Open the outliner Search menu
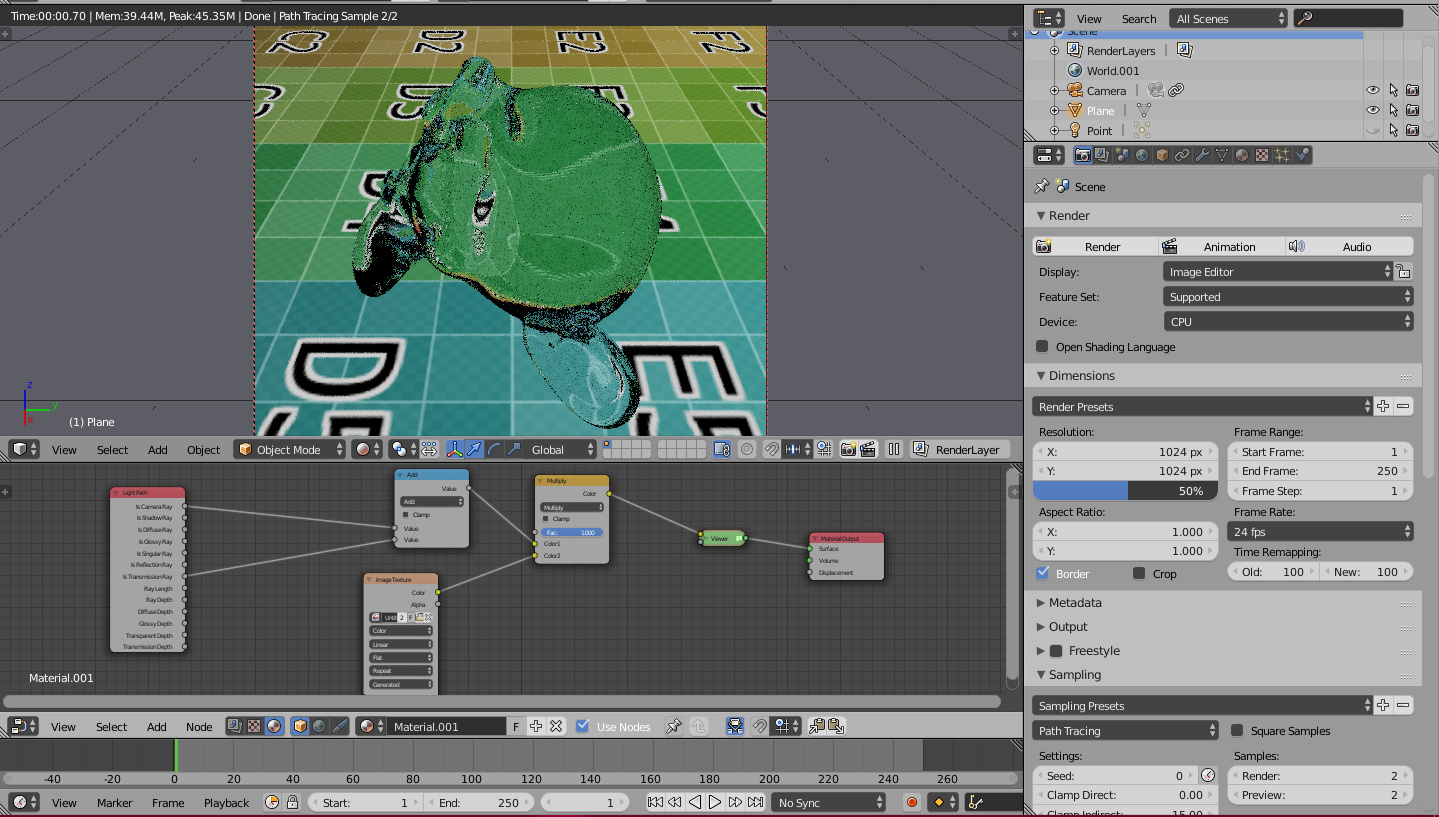Viewport: 1439px width, 817px height. 1138,18
